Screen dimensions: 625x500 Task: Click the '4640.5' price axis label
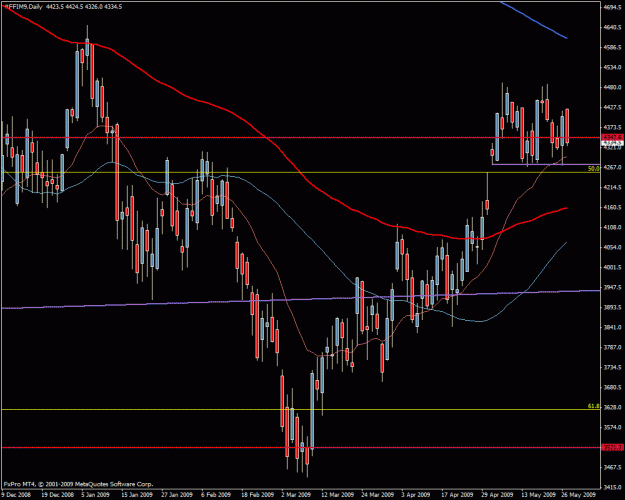(613, 27)
